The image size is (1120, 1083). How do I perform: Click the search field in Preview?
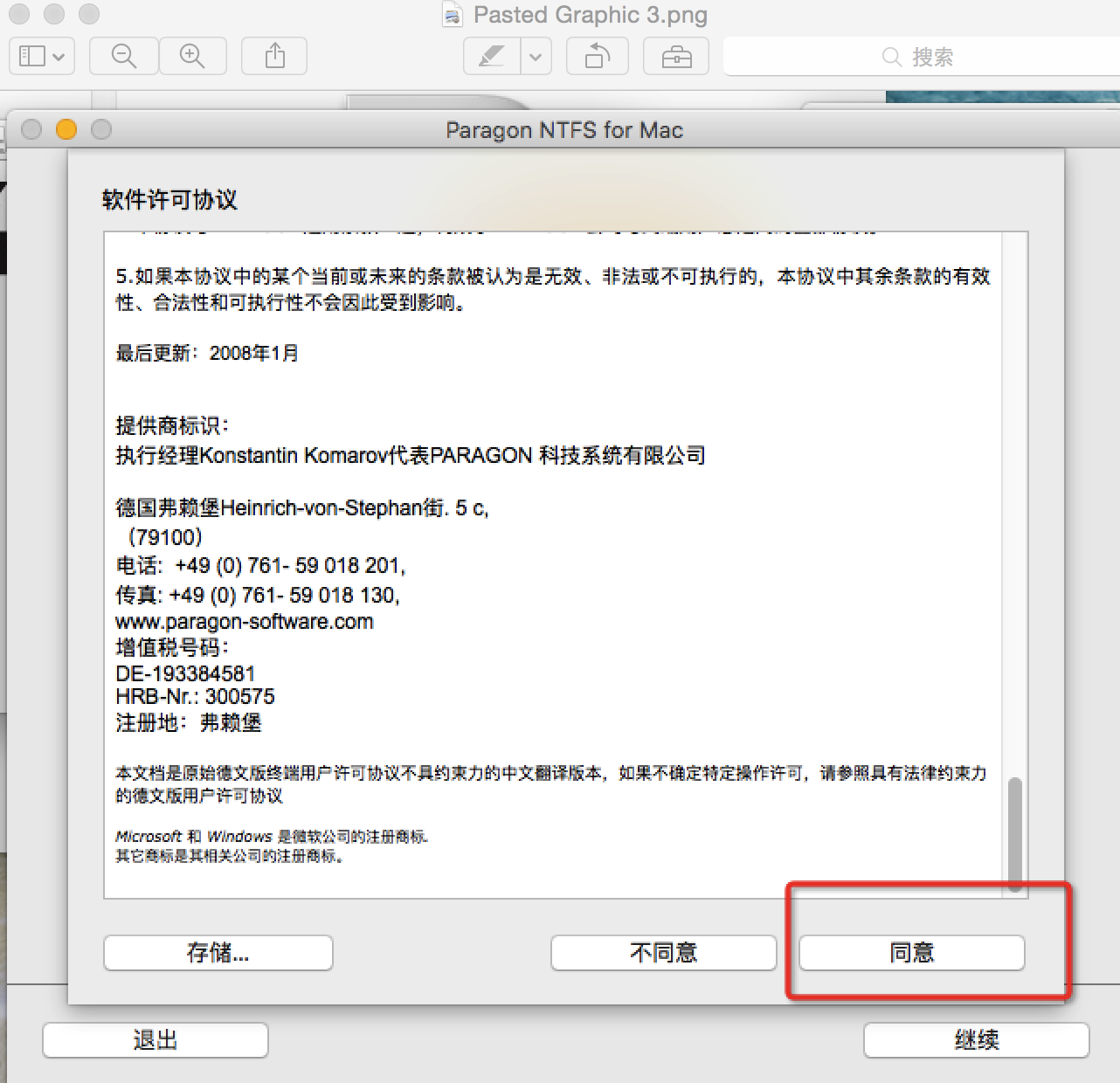921,57
